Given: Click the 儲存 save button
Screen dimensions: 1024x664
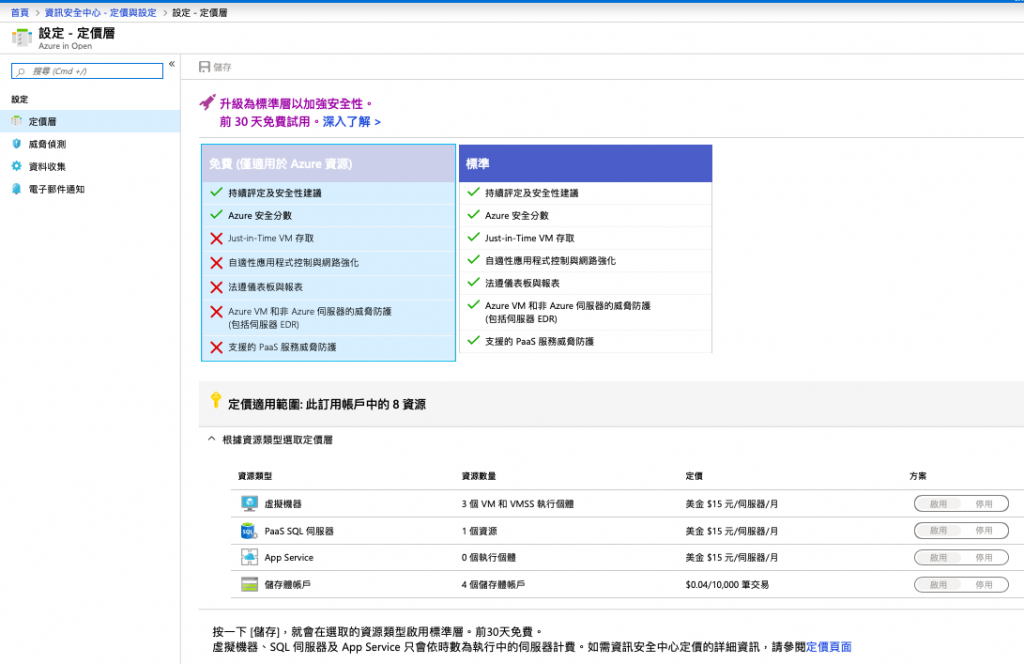Looking at the screenshot, I should click(215, 67).
